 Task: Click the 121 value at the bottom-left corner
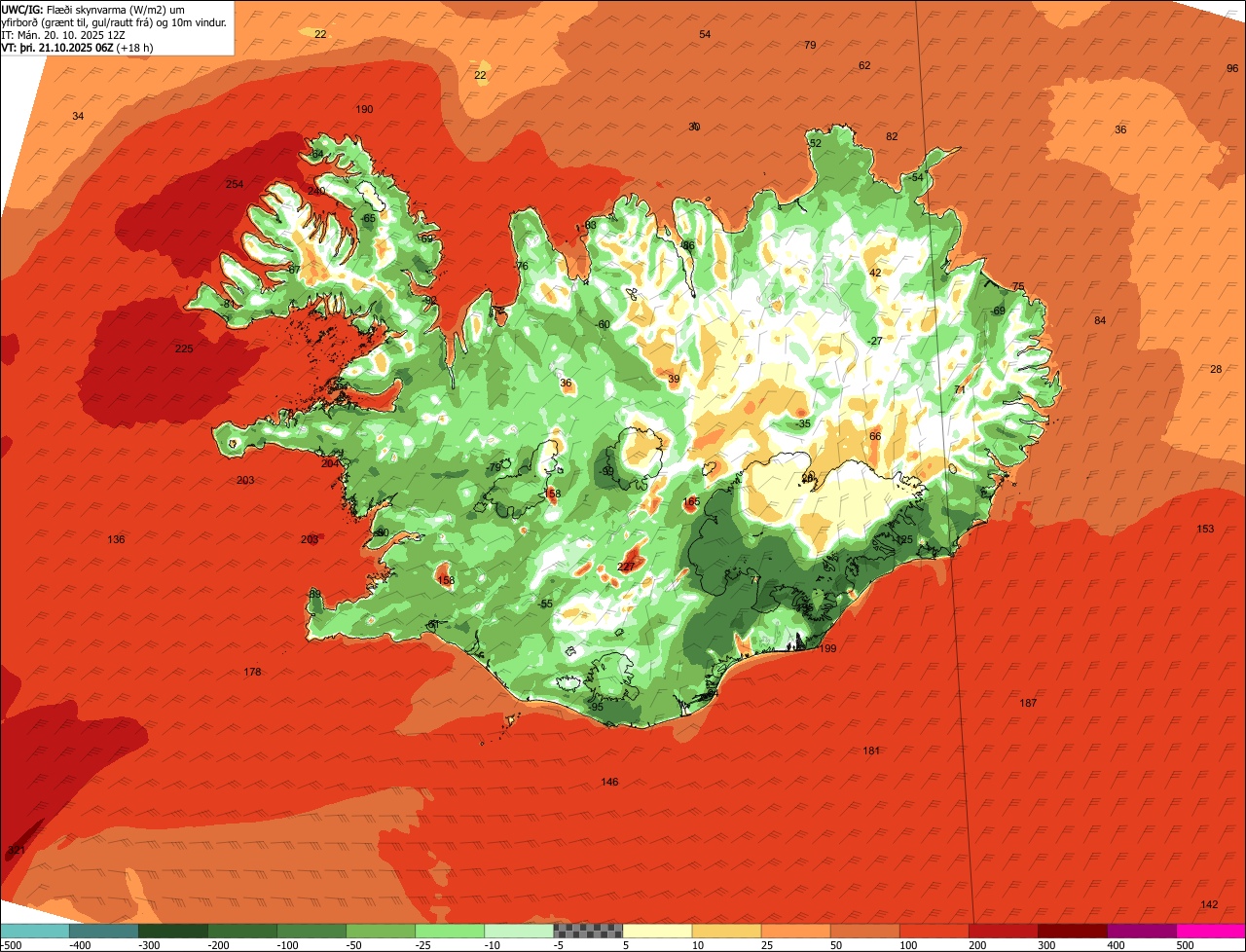pos(17,850)
